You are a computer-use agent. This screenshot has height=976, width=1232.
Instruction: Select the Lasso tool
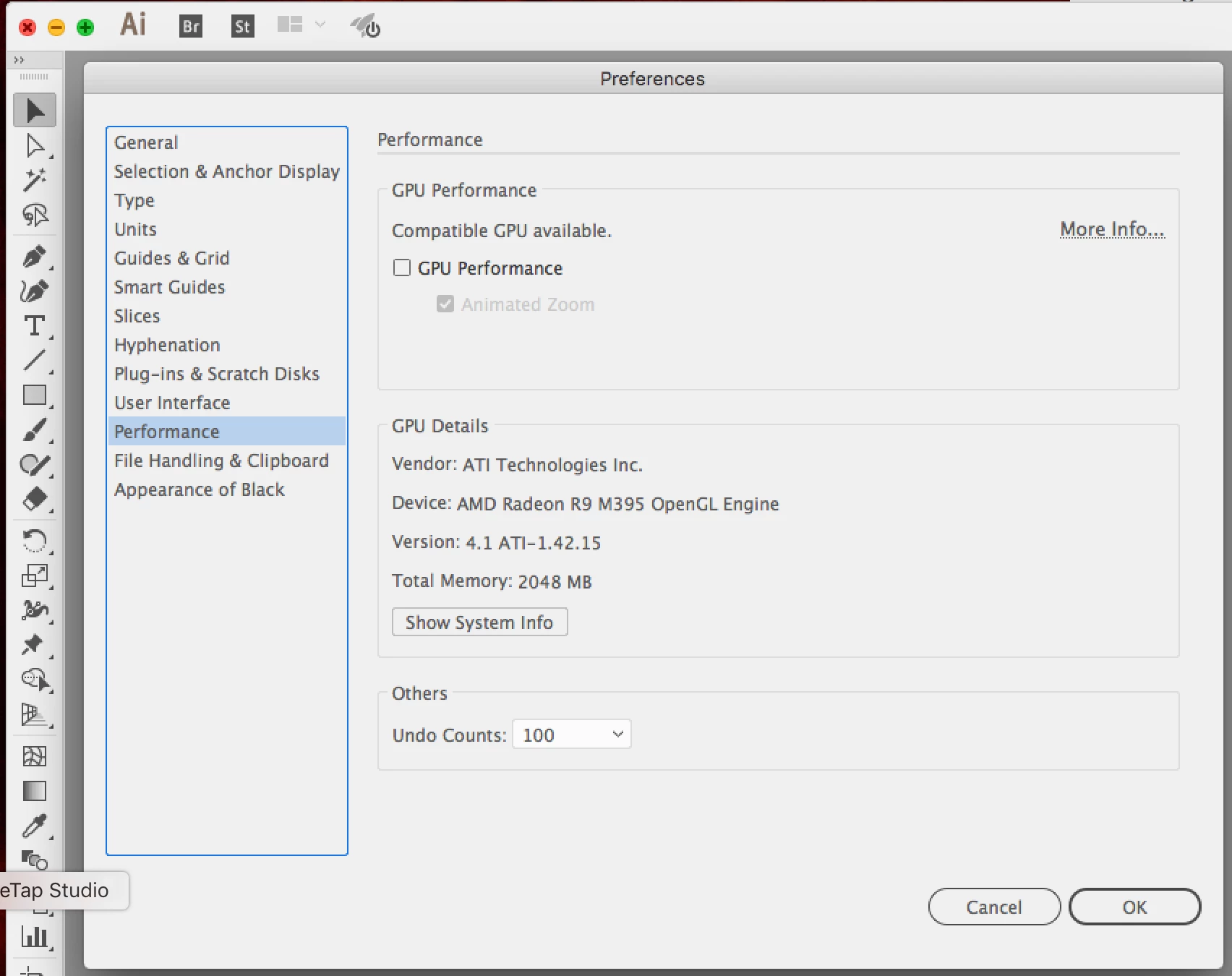(x=35, y=215)
